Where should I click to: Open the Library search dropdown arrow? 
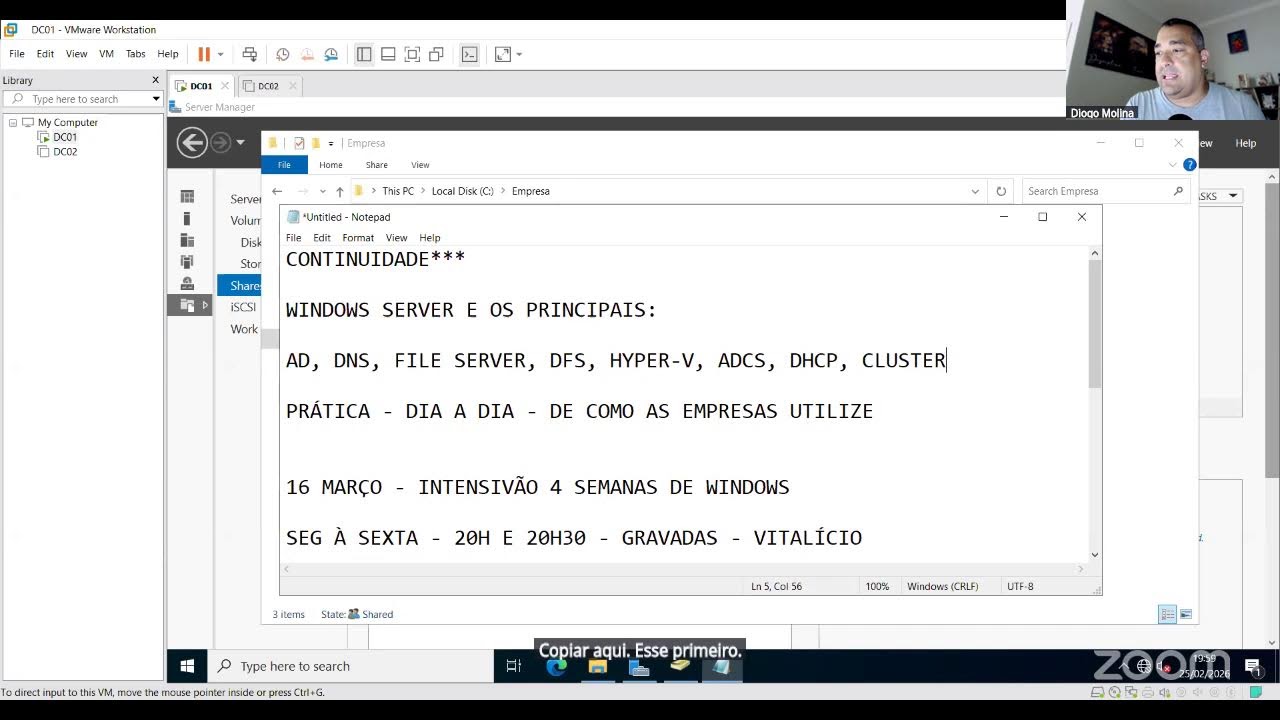156,99
